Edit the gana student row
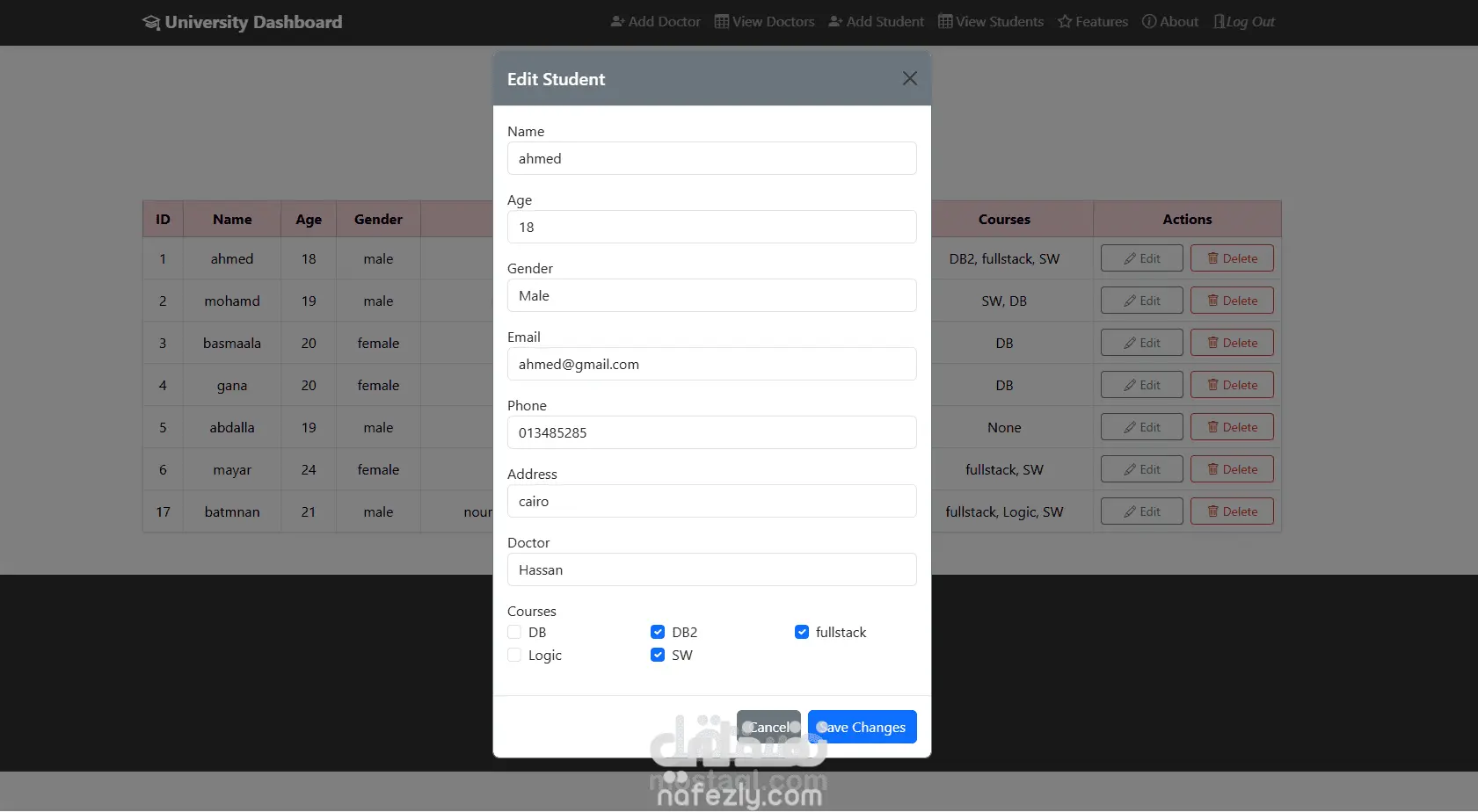This screenshot has height=812, width=1478. tap(1142, 385)
